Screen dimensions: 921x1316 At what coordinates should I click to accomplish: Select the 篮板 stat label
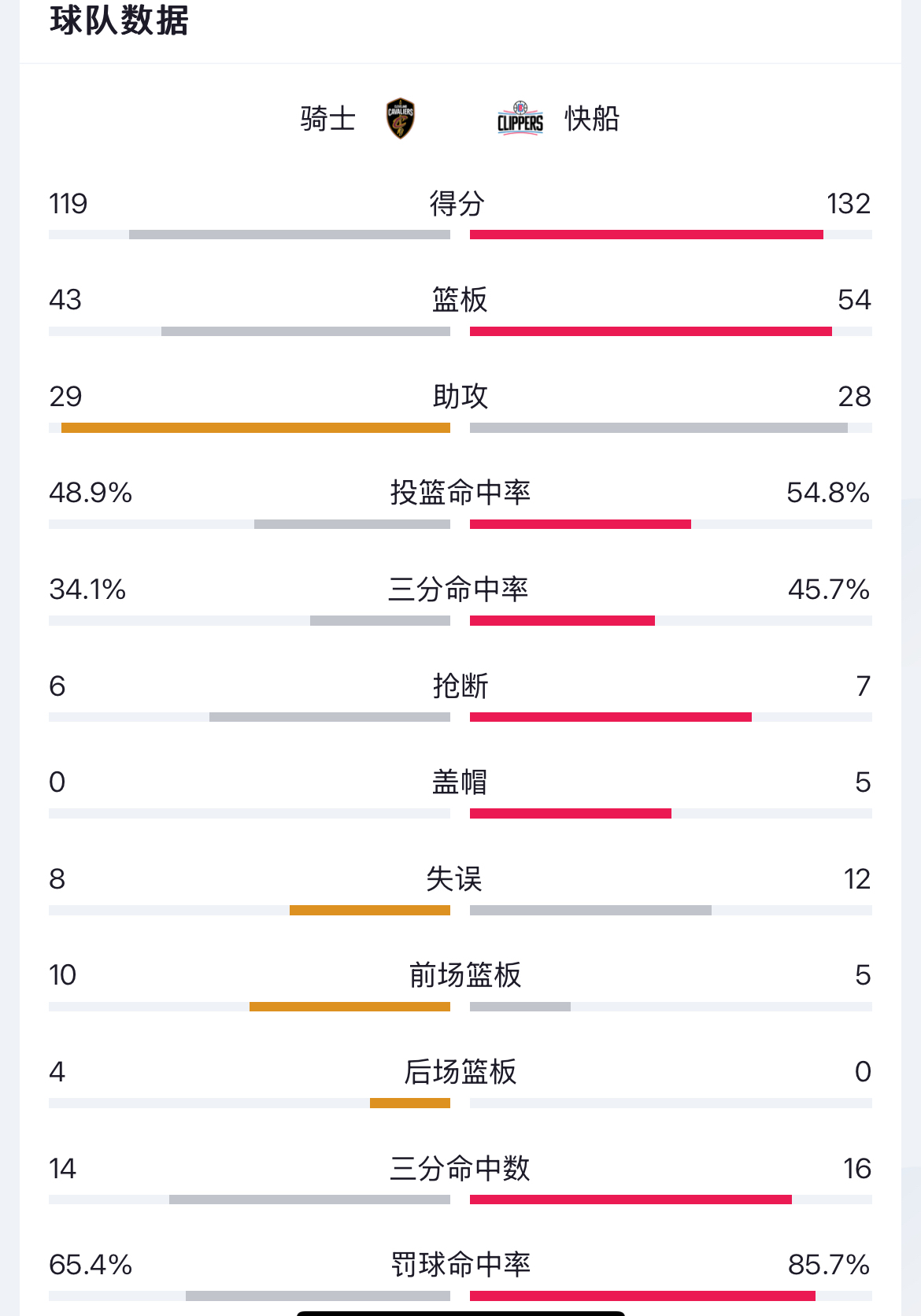[x=460, y=300]
